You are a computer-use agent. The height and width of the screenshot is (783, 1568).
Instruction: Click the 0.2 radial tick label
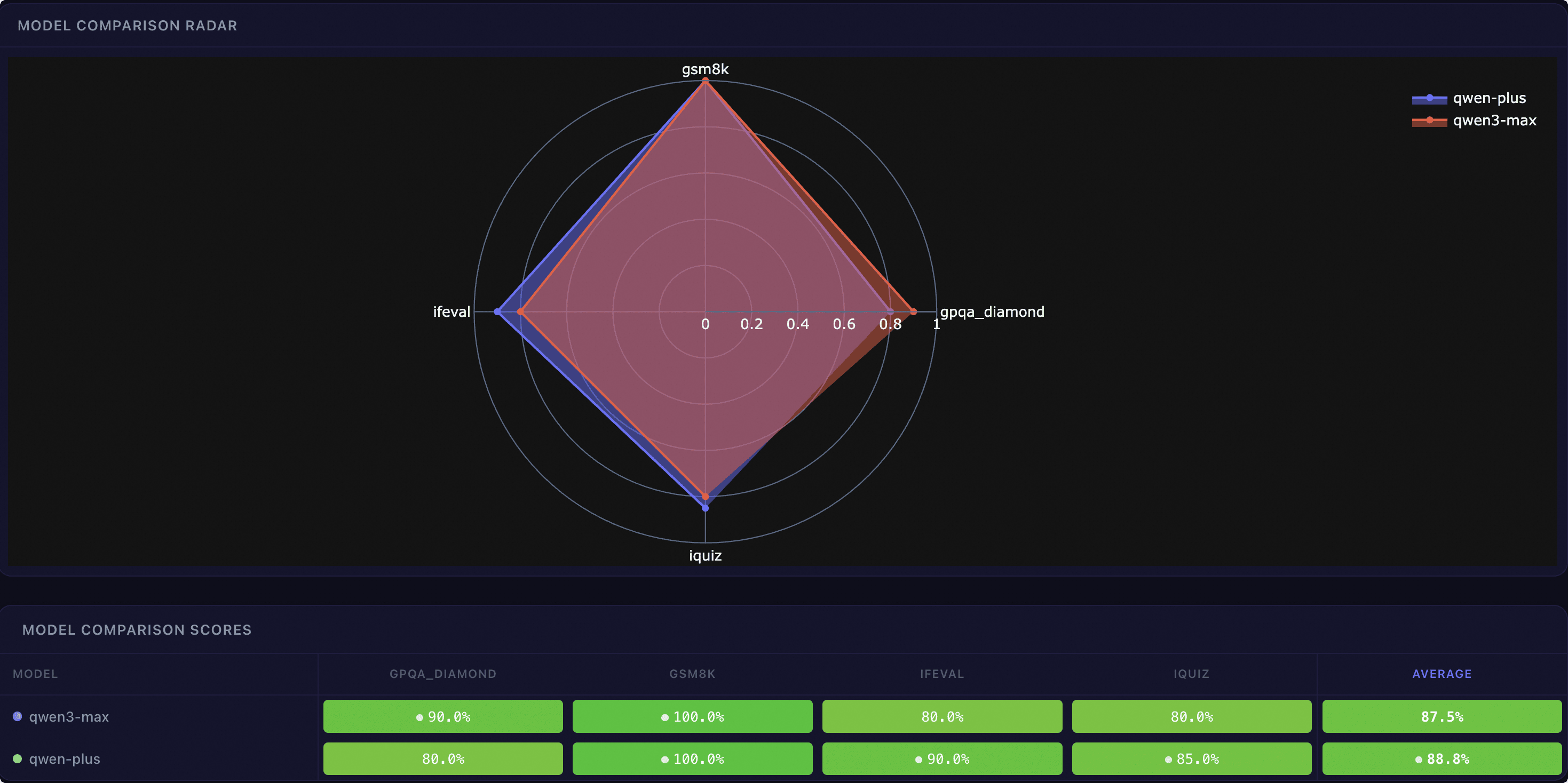(x=752, y=324)
